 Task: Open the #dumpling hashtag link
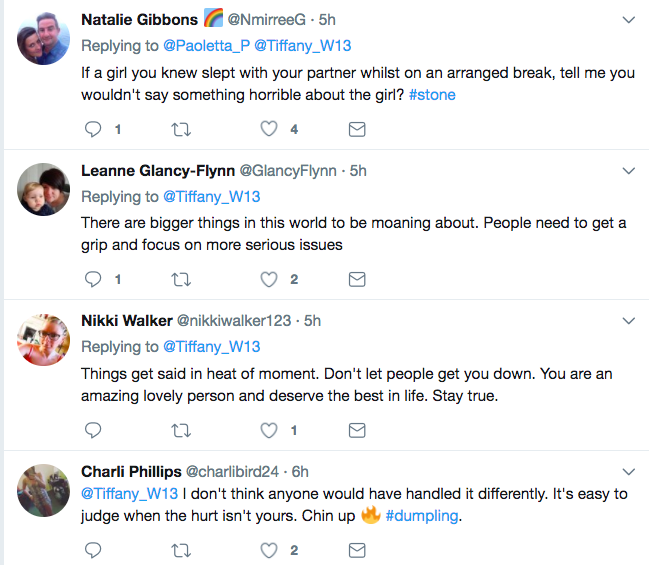(424, 517)
